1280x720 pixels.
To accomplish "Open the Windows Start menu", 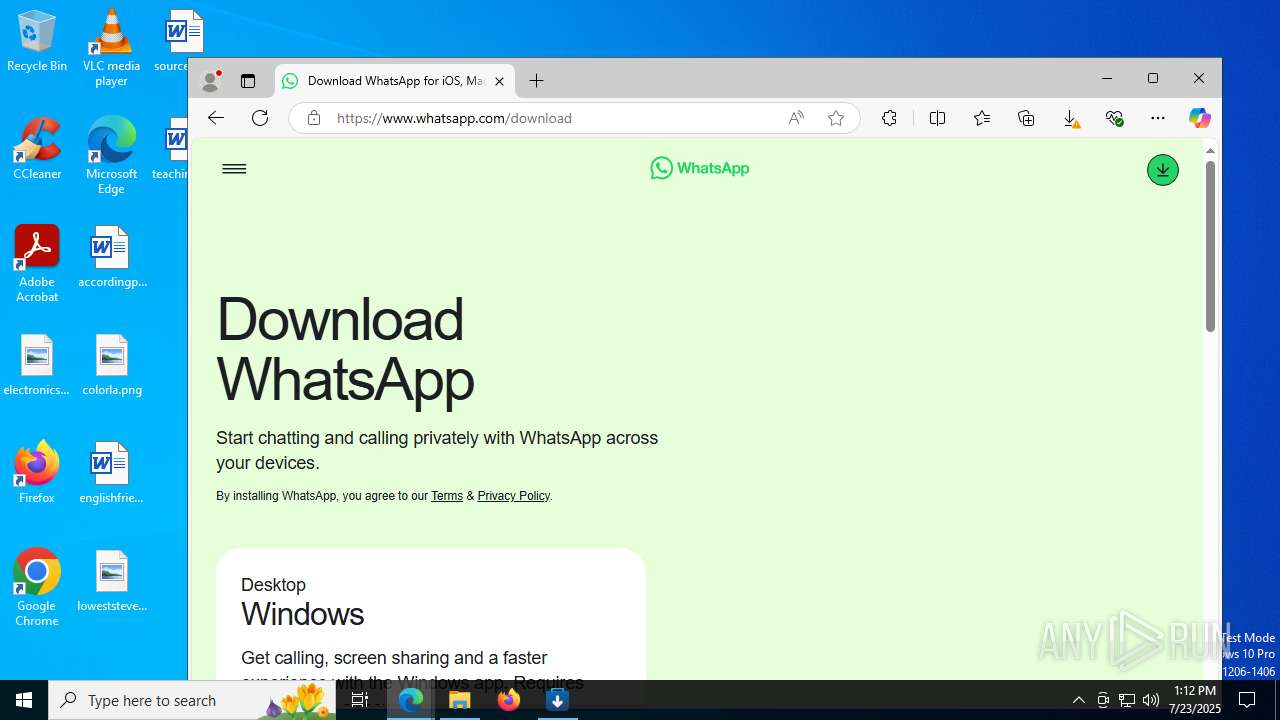I will 24,700.
